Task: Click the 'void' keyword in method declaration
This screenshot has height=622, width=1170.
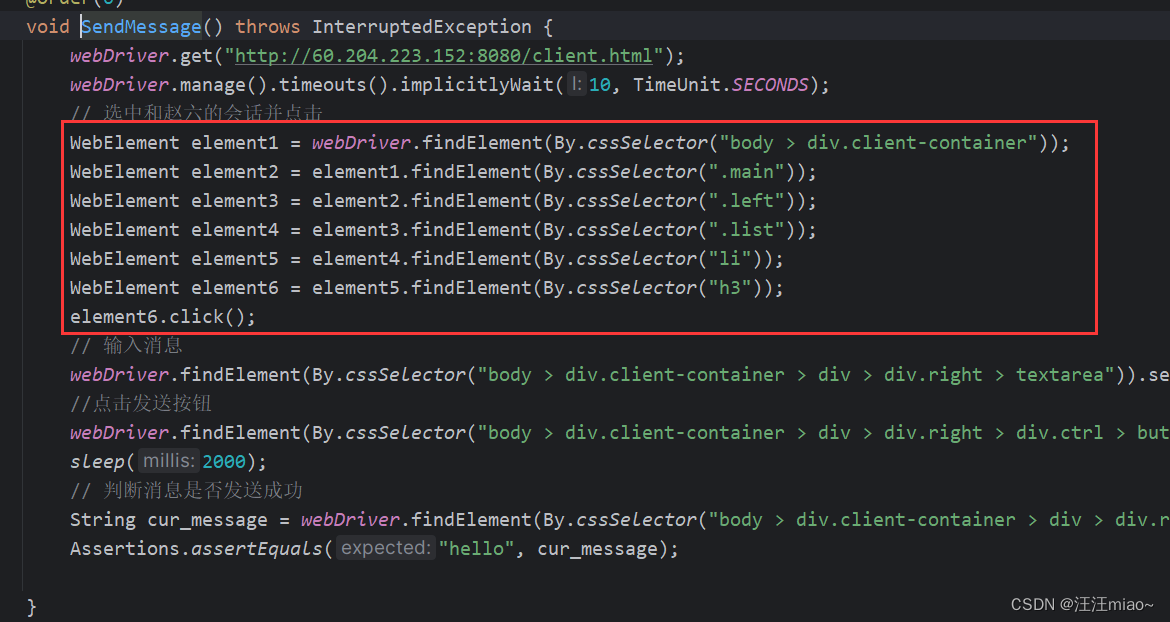Action: tap(48, 27)
